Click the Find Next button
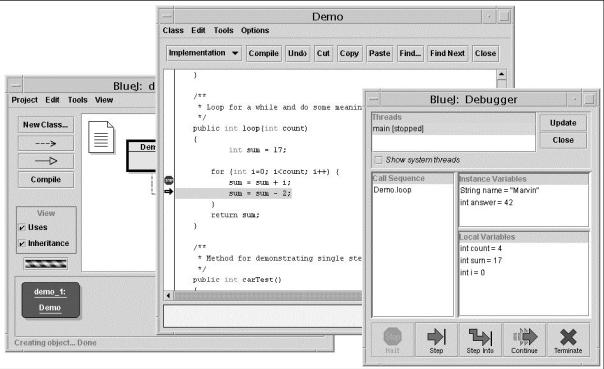604x369 pixels. tap(447, 53)
